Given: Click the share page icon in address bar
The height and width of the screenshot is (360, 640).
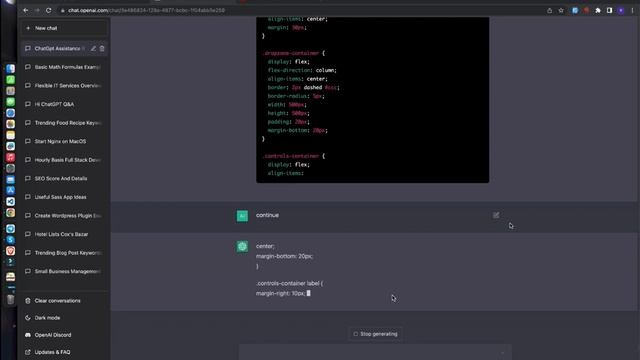Looking at the screenshot, I should (x=549, y=11).
